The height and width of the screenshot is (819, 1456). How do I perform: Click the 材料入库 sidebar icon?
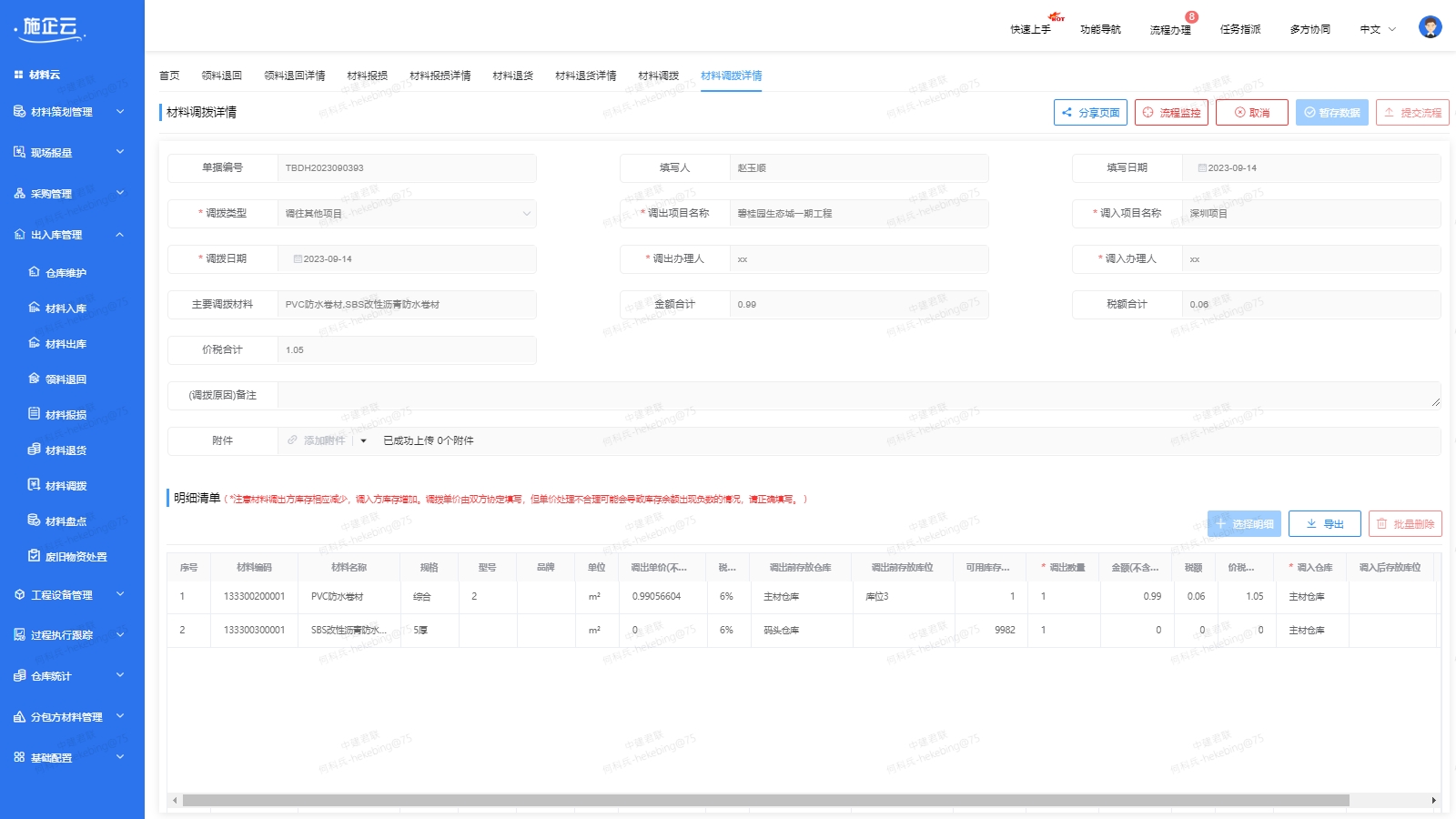tap(35, 308)
